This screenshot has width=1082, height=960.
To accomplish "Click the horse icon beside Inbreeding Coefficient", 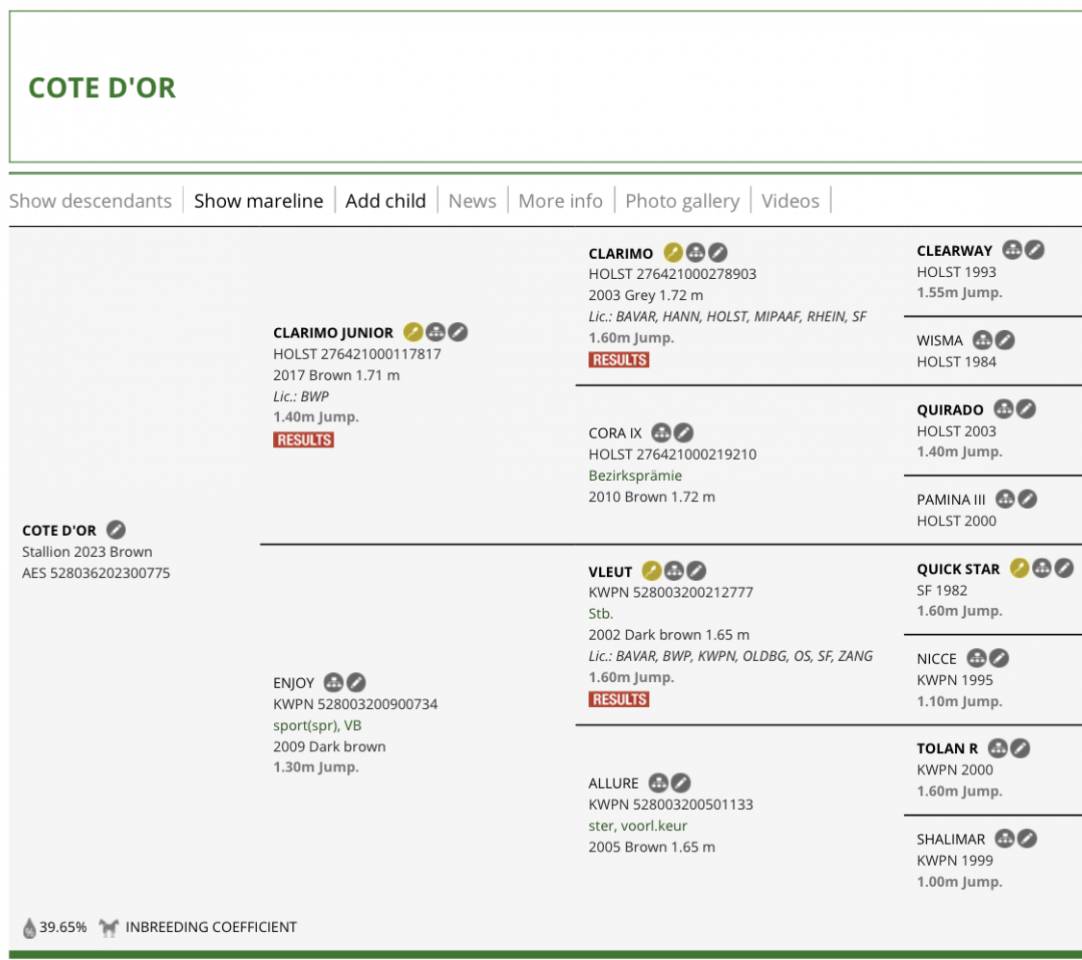I will click(108, 927).
